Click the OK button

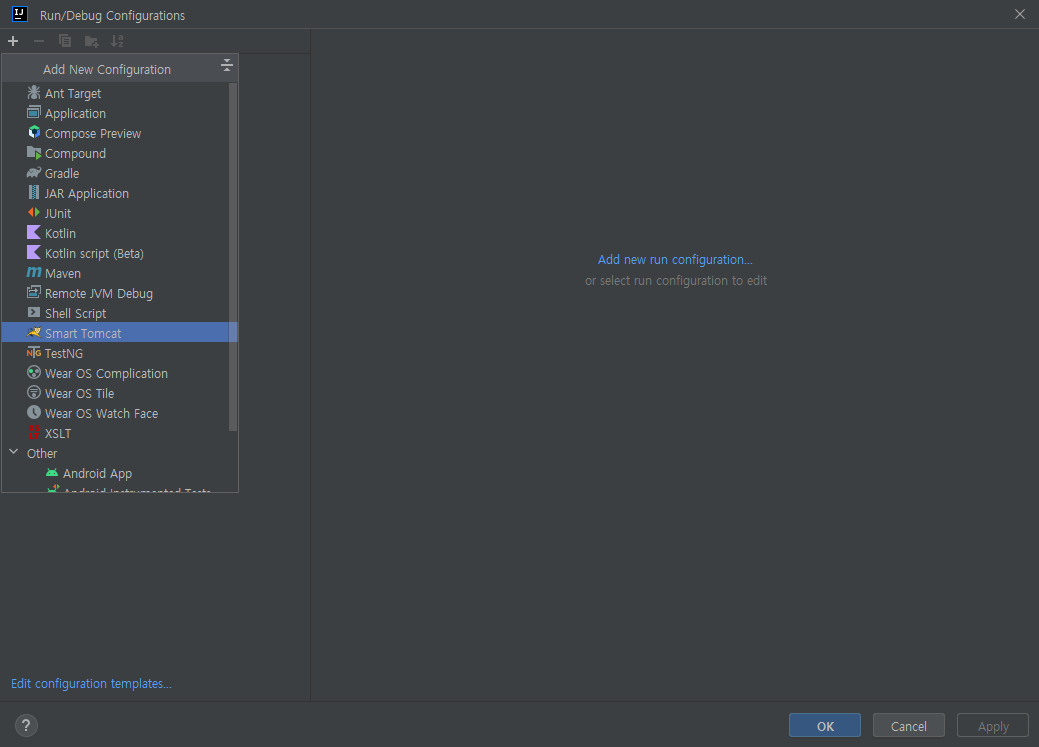pos(825,726)
